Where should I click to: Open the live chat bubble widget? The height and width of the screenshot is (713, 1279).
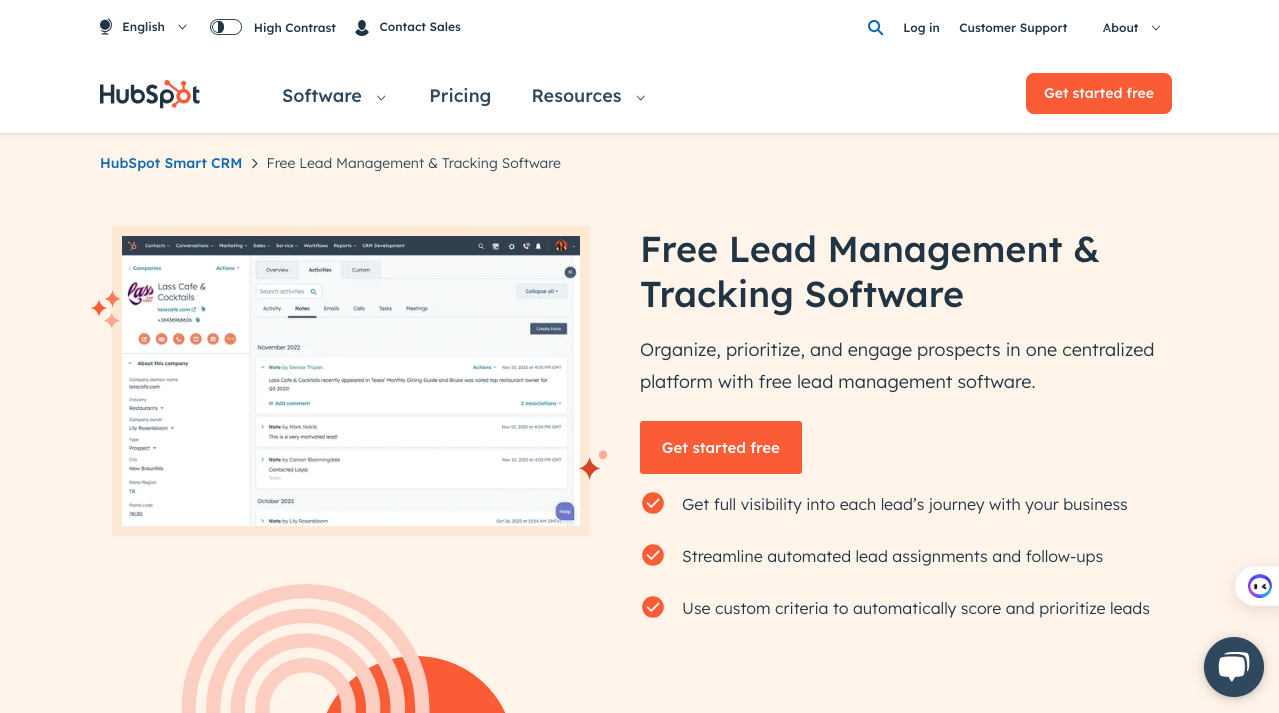(x=1234, y=667)
